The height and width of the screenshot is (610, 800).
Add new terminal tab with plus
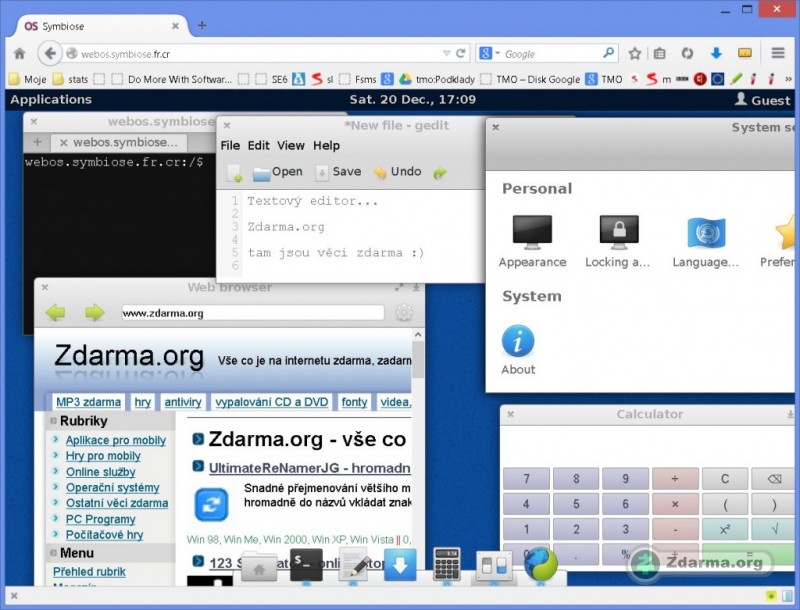tap(37, 142)
